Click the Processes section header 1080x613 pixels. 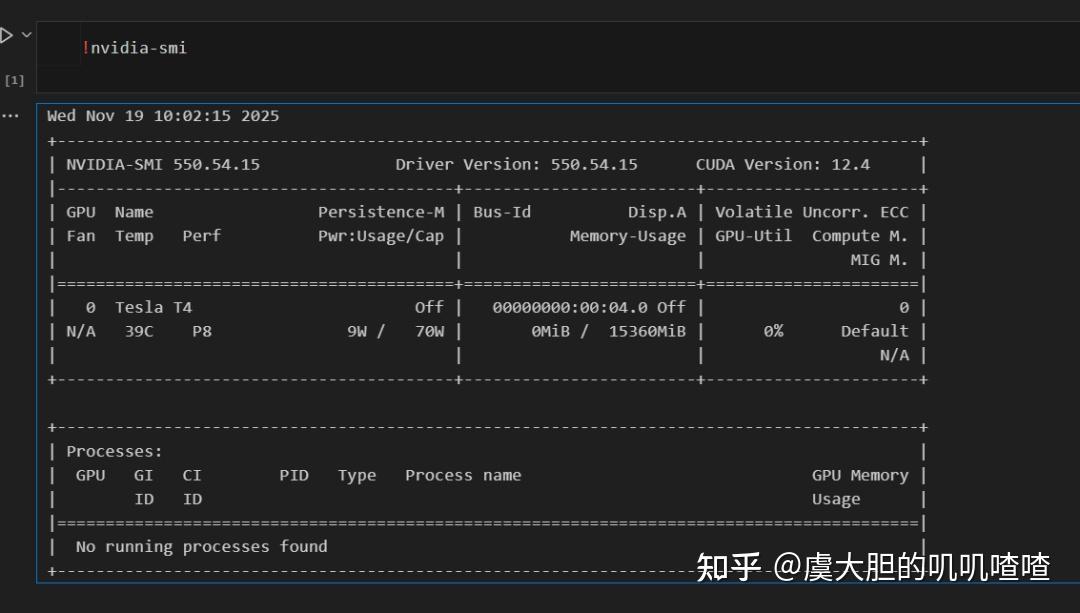coord(113,451)
